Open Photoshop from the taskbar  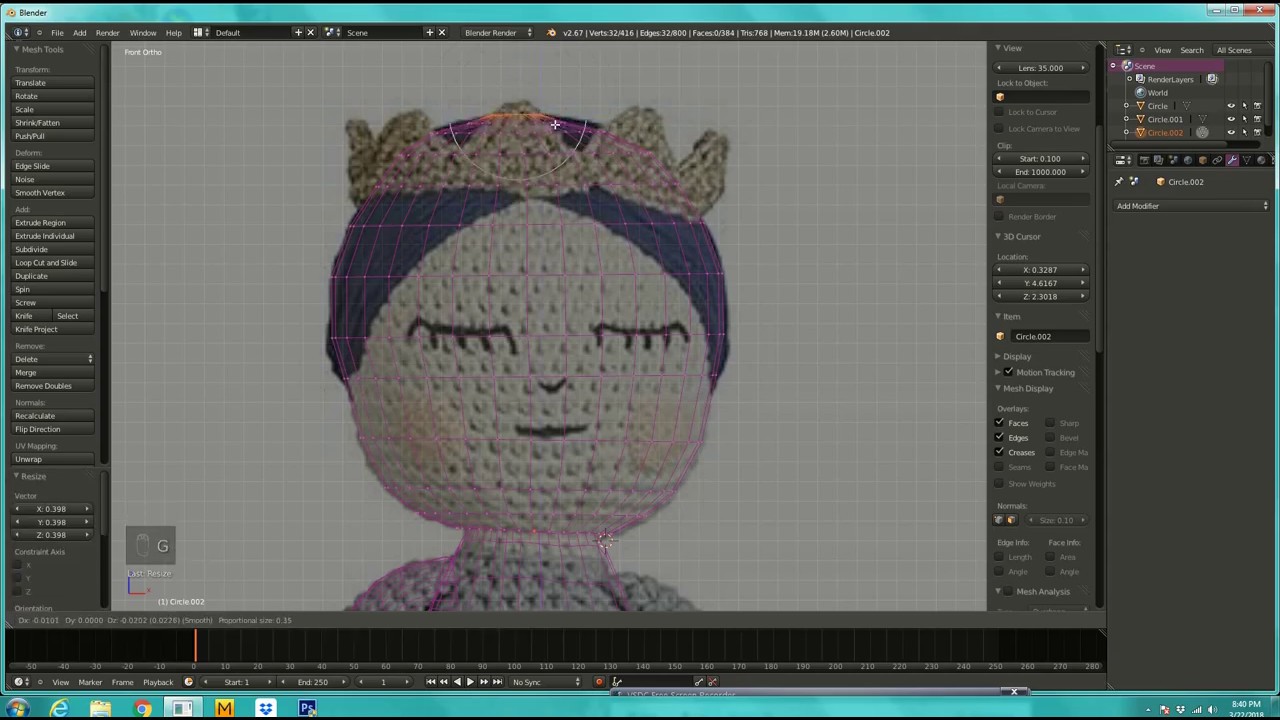point(307,709)
